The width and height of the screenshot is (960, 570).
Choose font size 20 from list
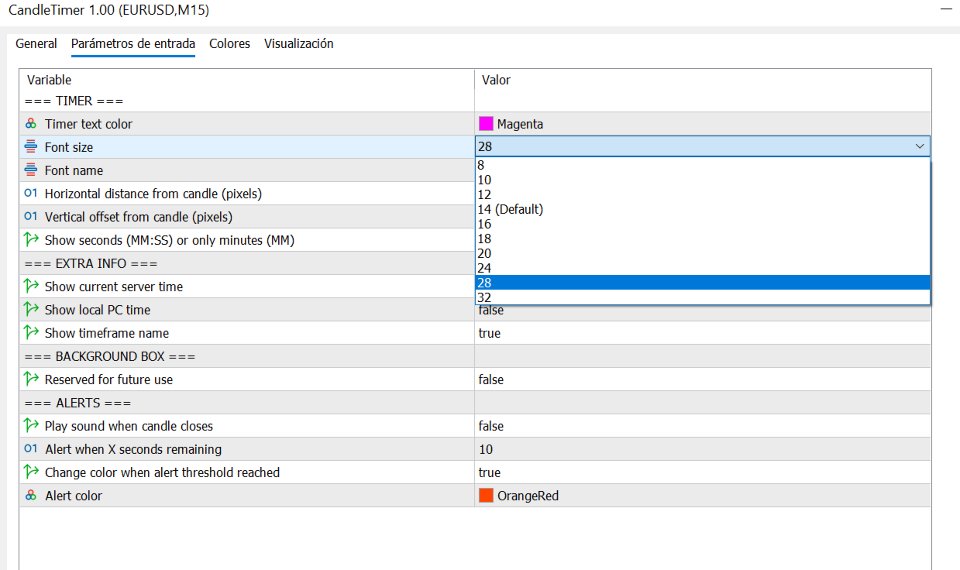(702, 253)
